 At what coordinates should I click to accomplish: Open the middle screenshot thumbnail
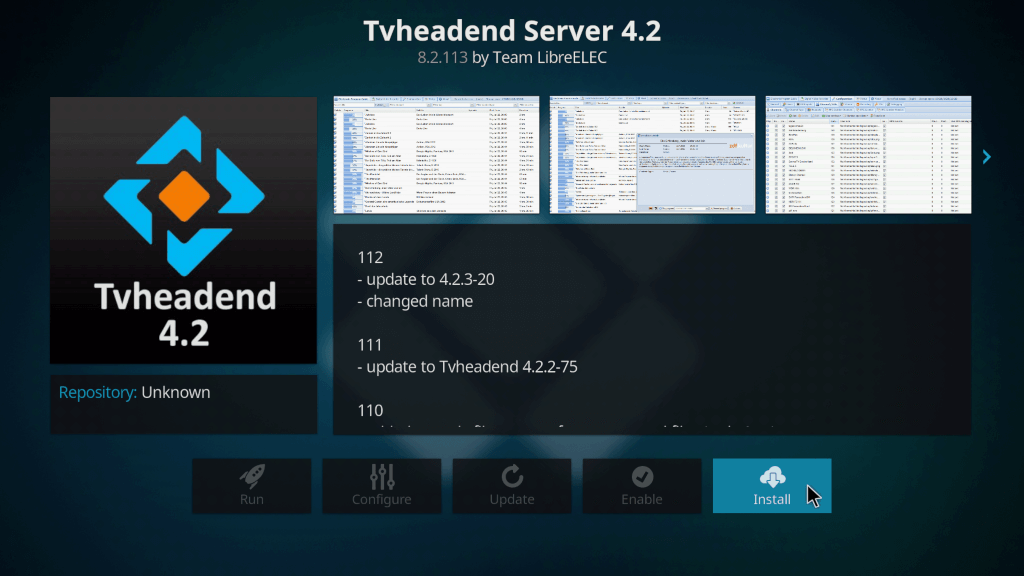652,155
